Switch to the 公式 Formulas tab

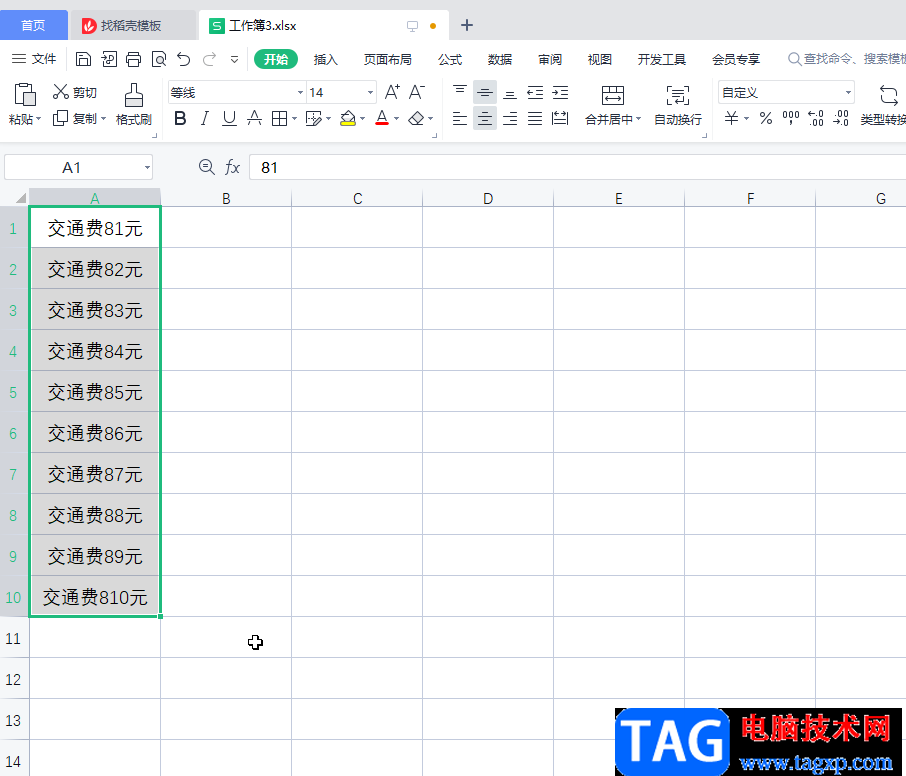point(450,59)
